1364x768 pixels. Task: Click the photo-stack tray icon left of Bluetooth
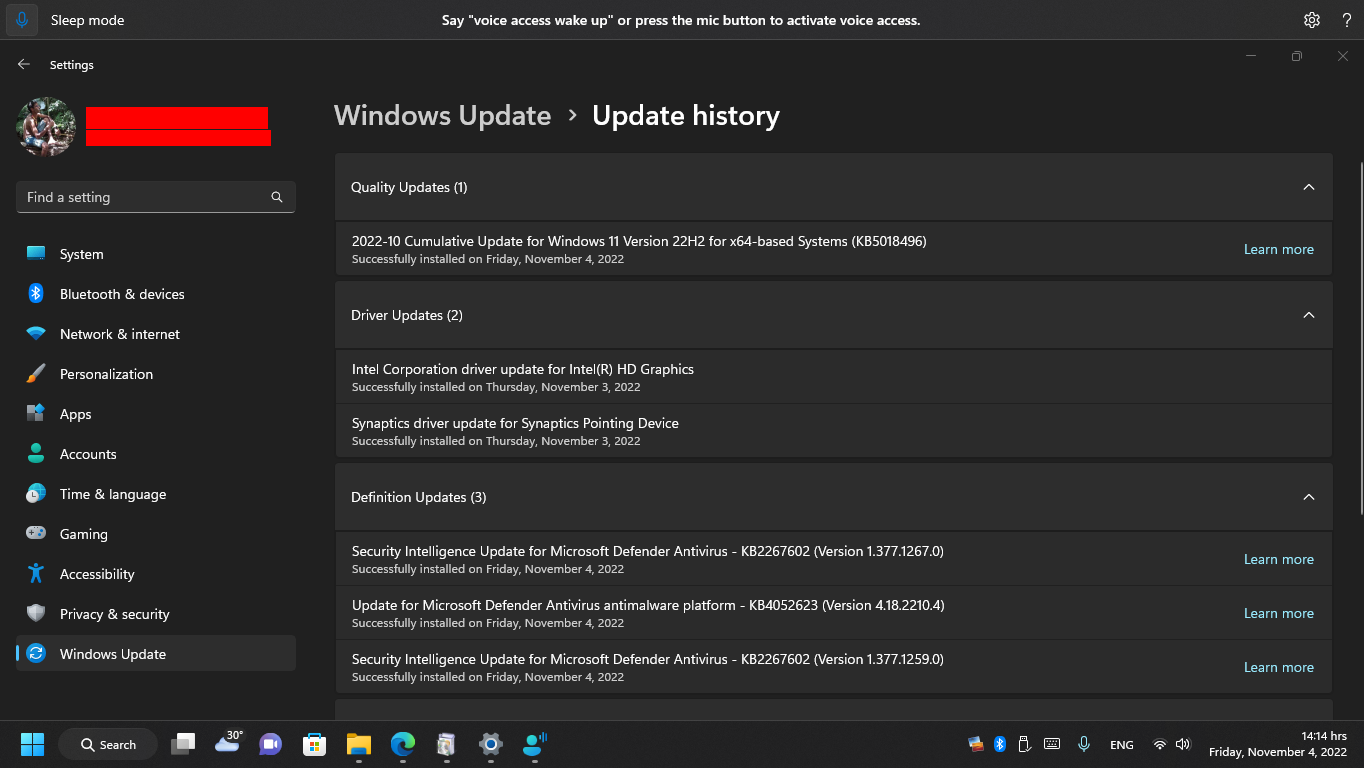pos(976,744)
